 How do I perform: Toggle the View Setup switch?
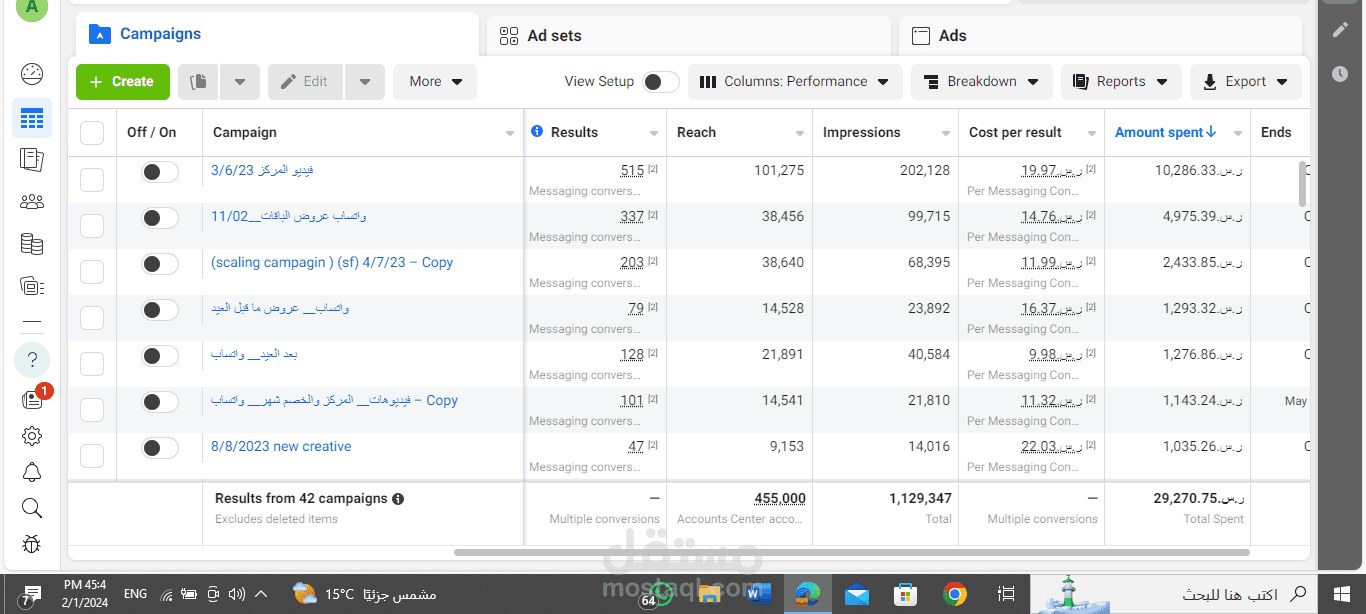661,82
